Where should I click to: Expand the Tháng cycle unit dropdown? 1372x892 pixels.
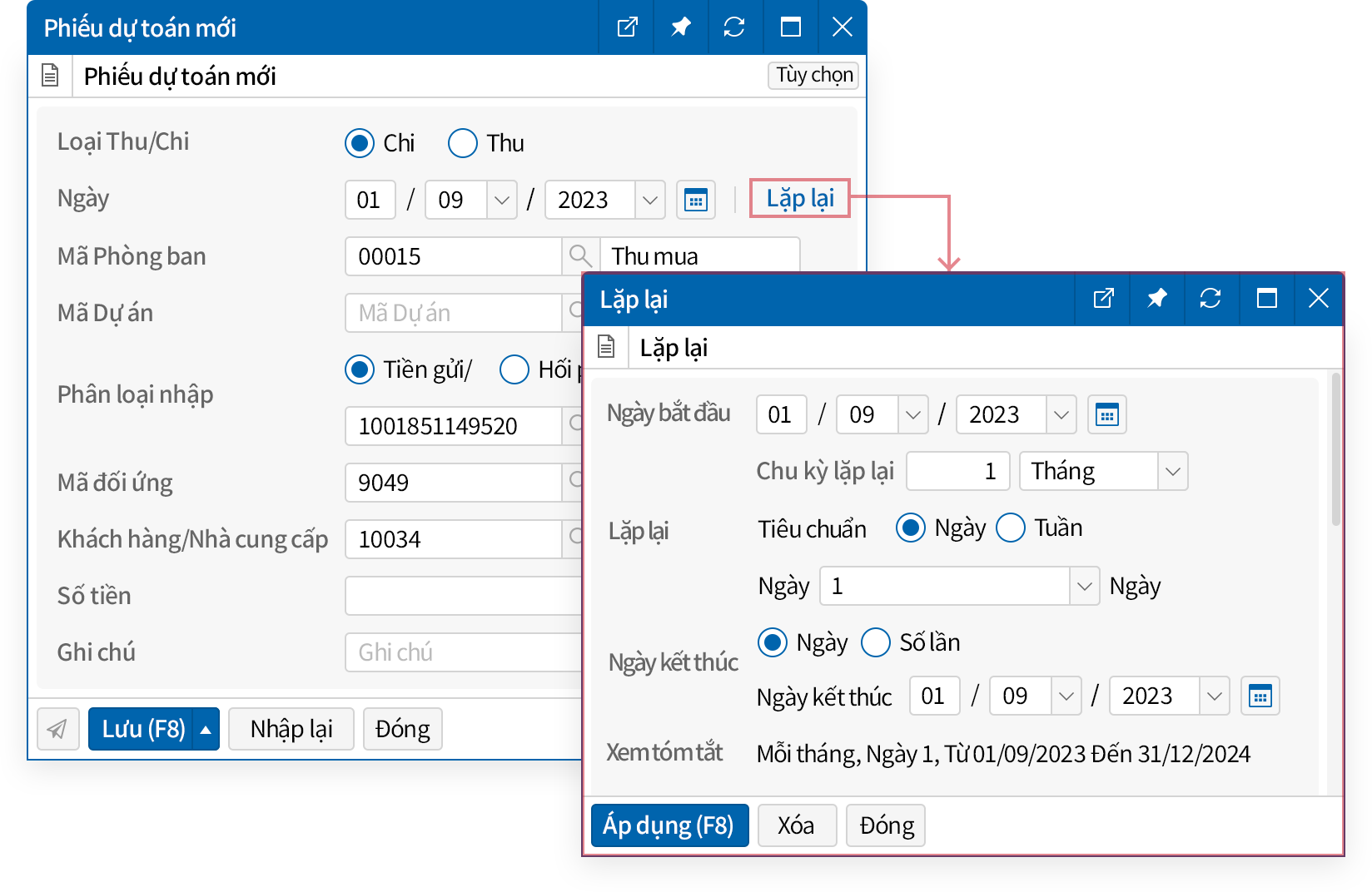[x=1172, y=471]
